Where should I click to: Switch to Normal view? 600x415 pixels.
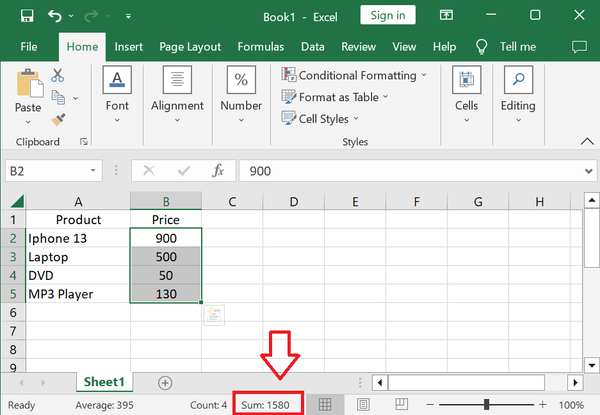[325, 404]
